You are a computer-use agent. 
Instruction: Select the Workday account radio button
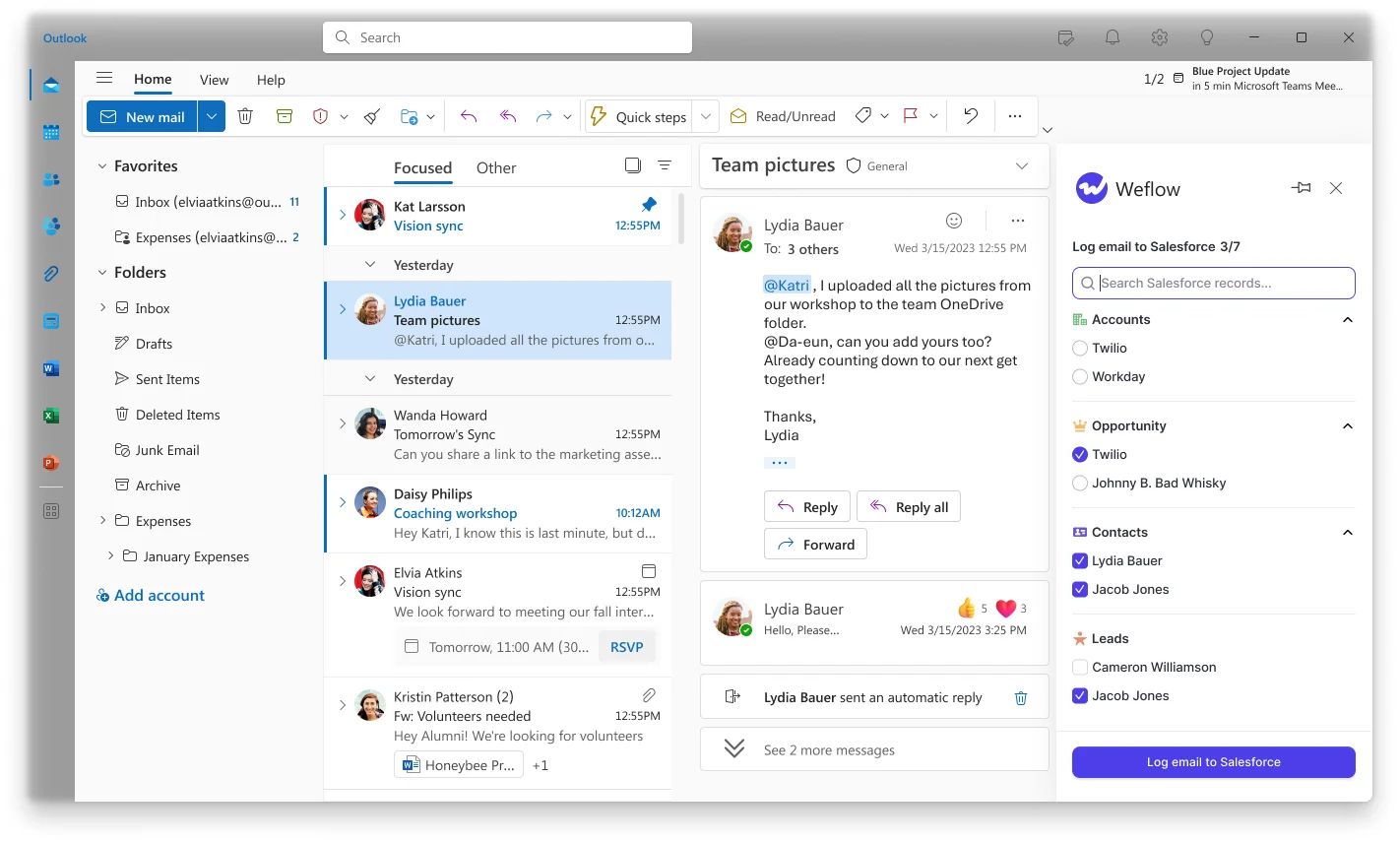1080,376
